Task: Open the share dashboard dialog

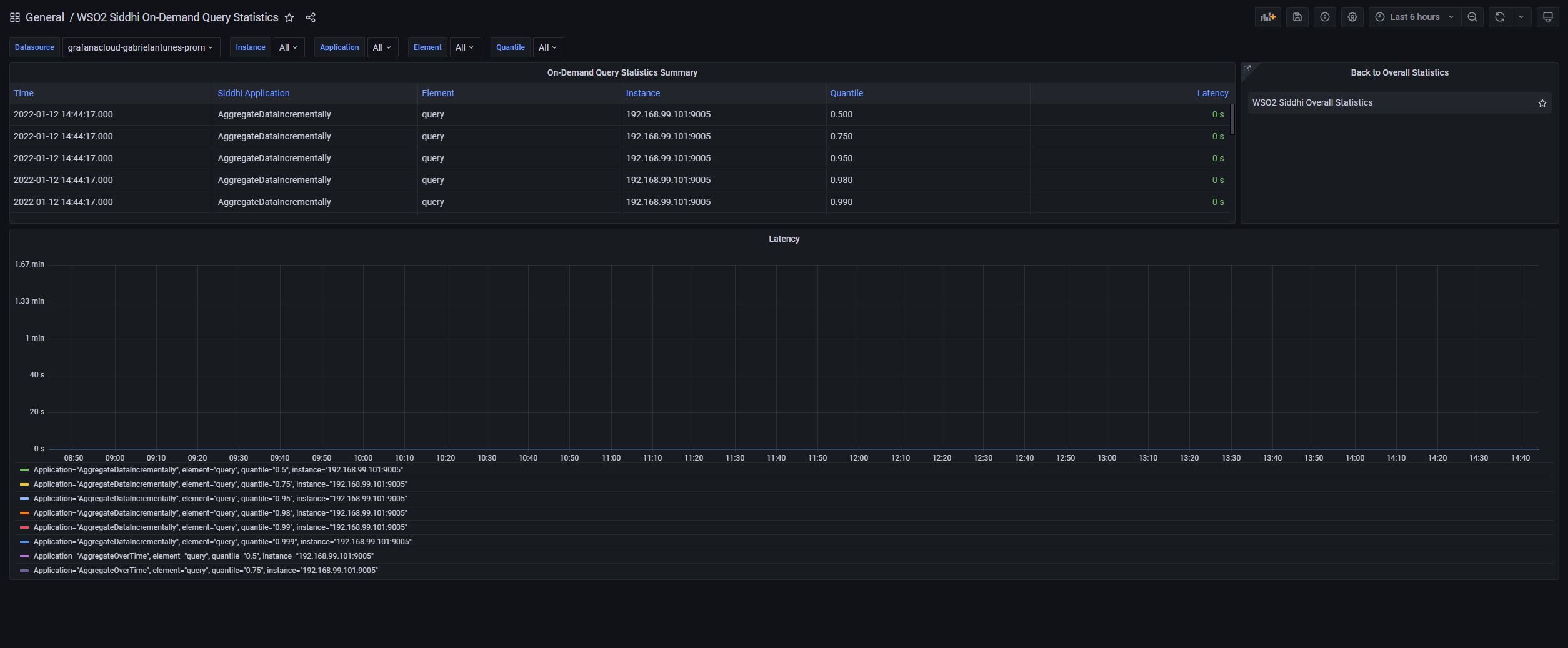Action: [311, 17]
